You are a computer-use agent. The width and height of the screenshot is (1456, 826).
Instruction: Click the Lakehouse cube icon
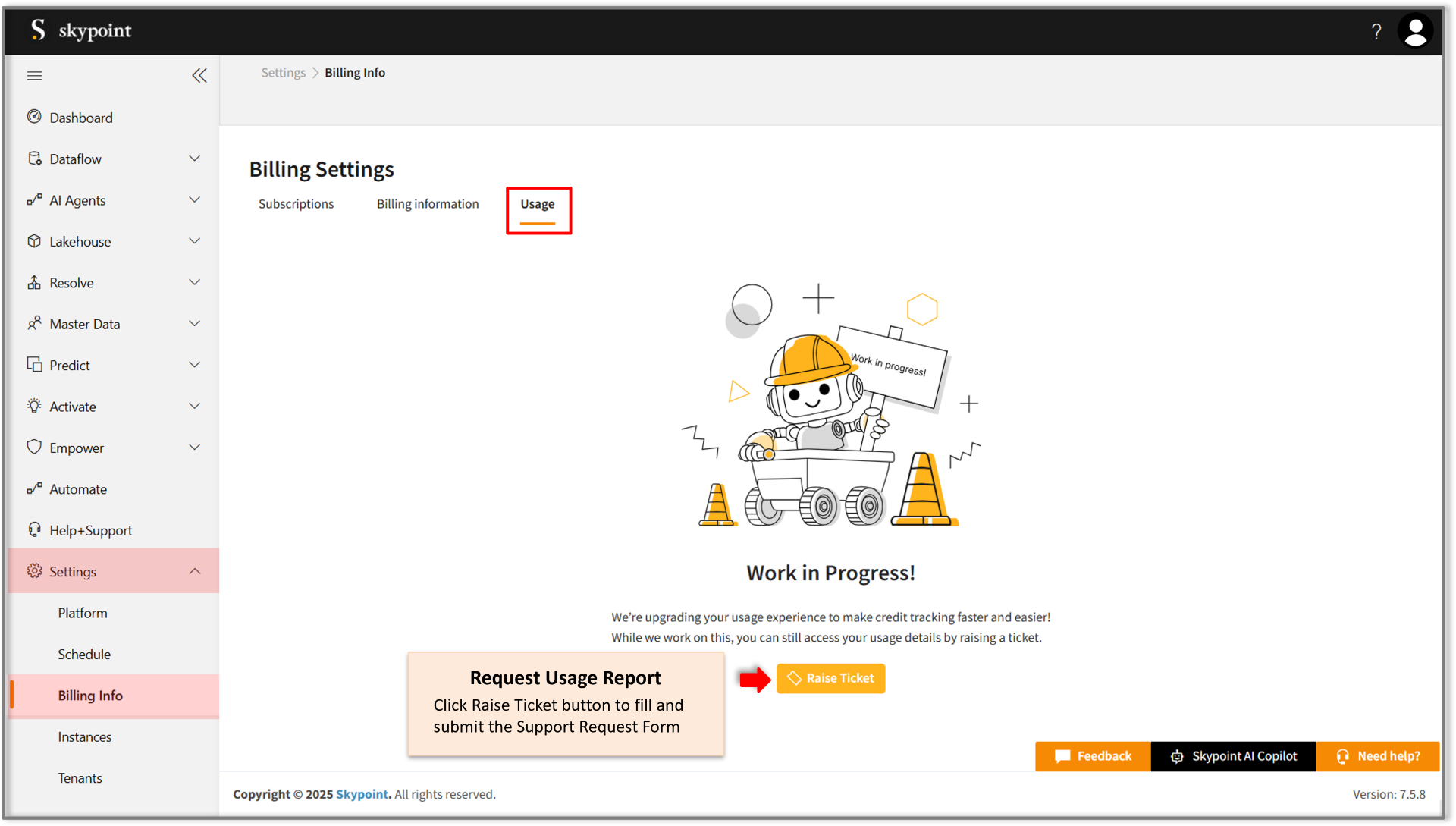pos(34,241)
